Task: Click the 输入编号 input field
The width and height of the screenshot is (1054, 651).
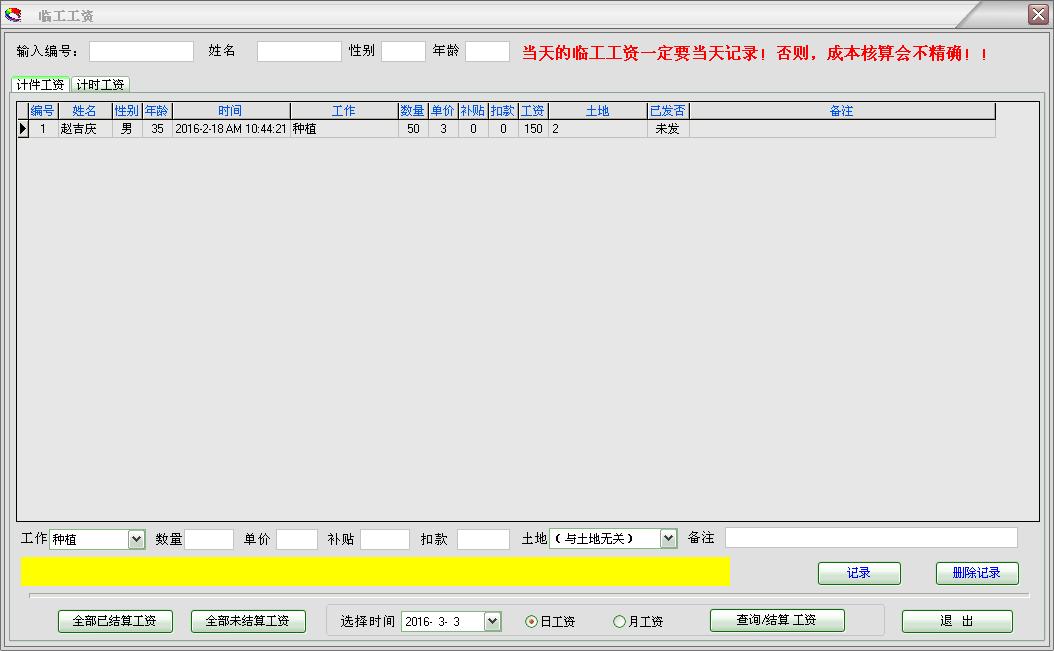Action: tap(140, 50)
